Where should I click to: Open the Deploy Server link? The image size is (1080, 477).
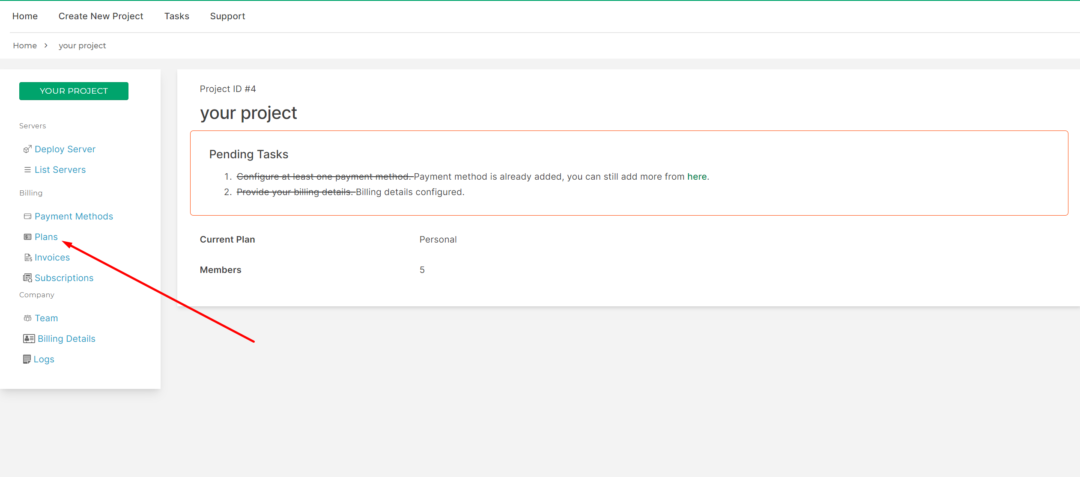coord(65,149)
